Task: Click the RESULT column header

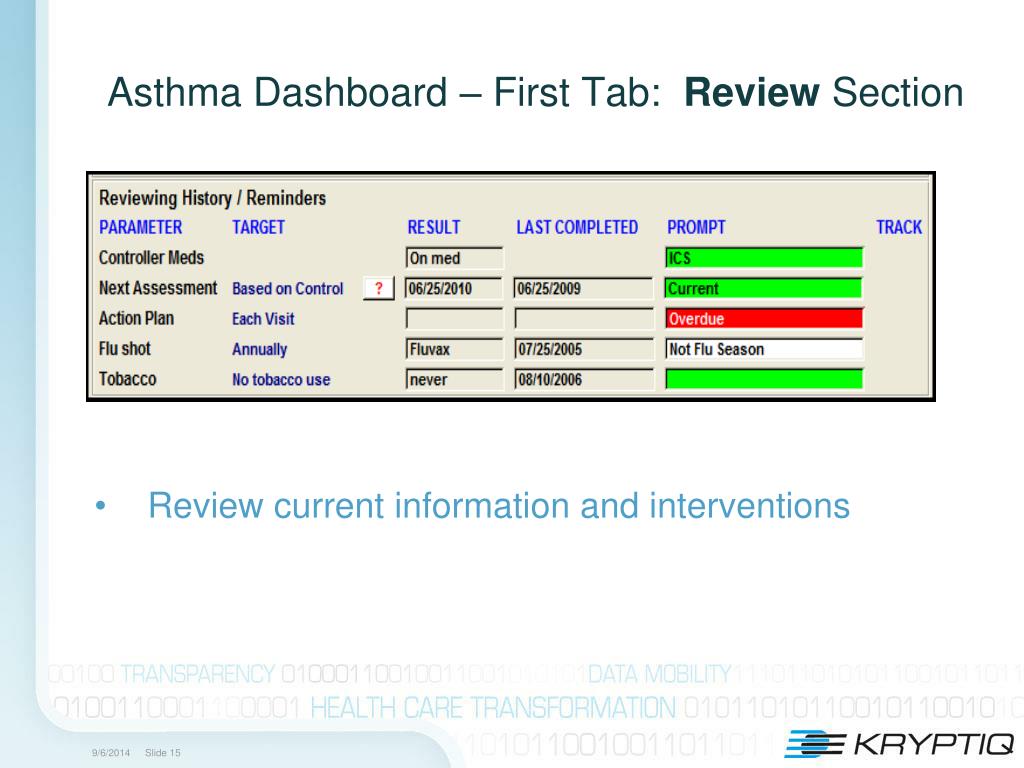Action: (434, 227)
